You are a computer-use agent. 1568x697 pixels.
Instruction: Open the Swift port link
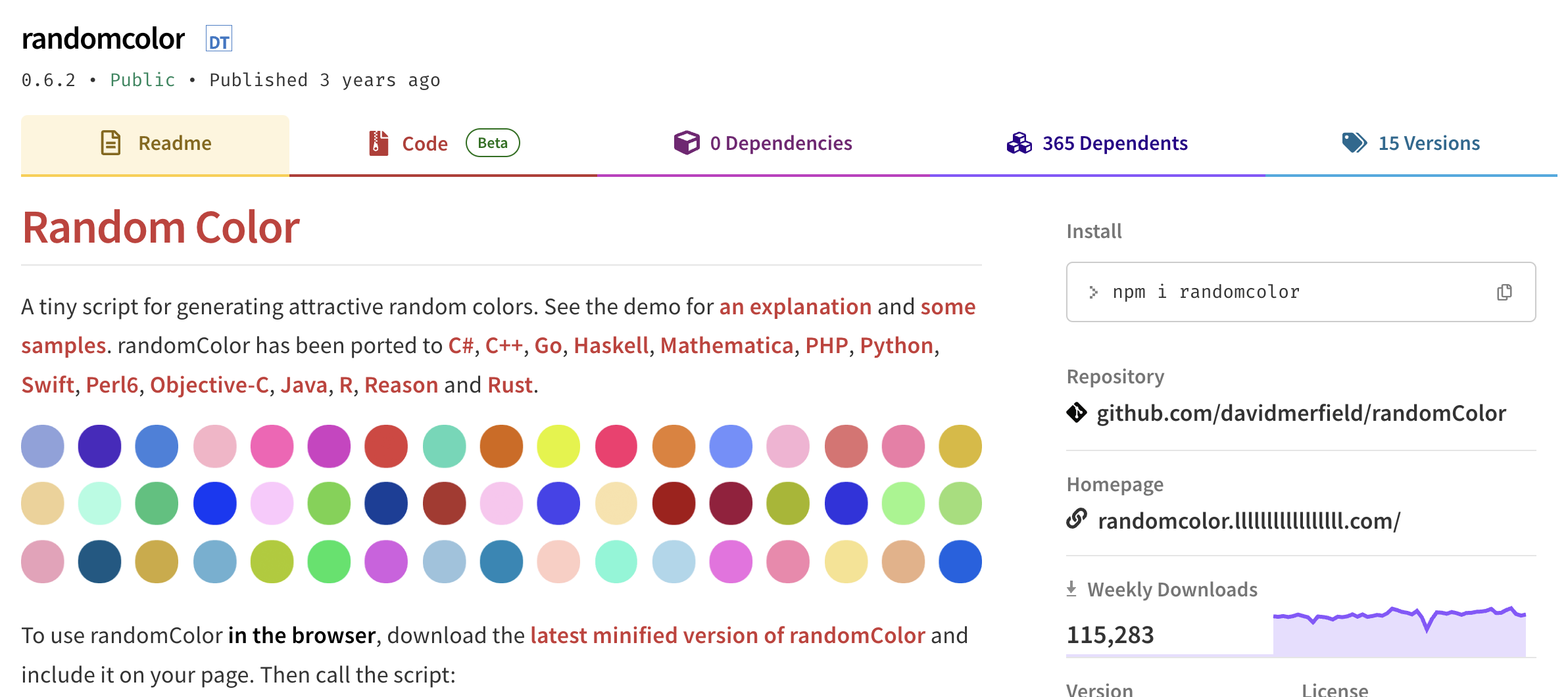point(47,385)
